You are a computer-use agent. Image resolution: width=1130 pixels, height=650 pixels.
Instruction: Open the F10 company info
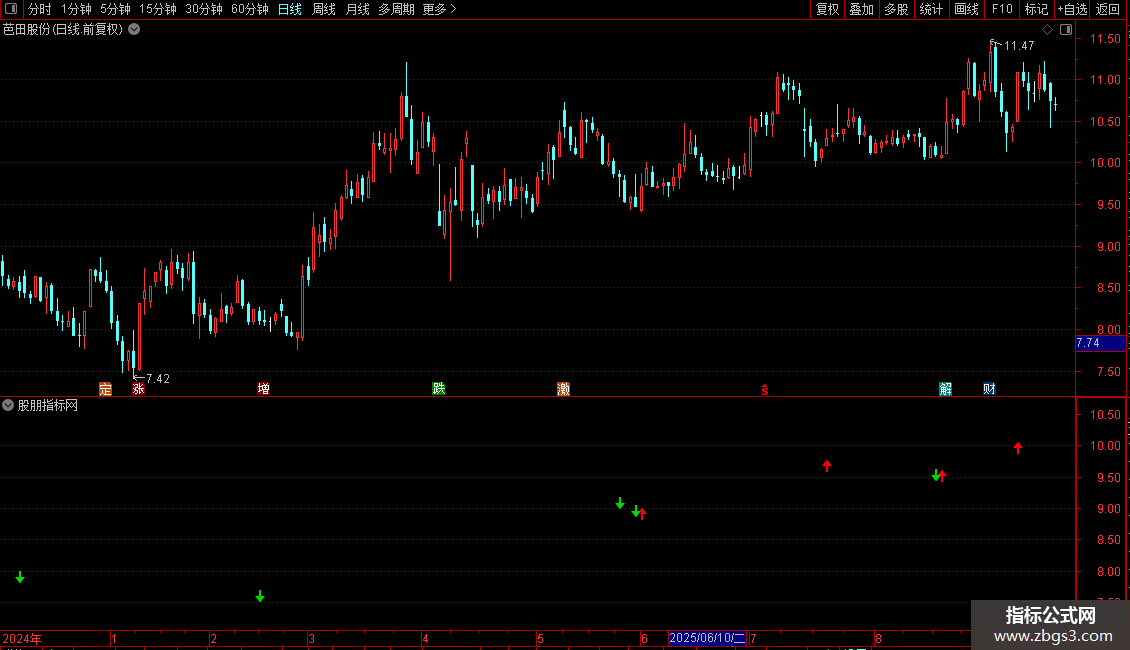(x=1002, y=9)
